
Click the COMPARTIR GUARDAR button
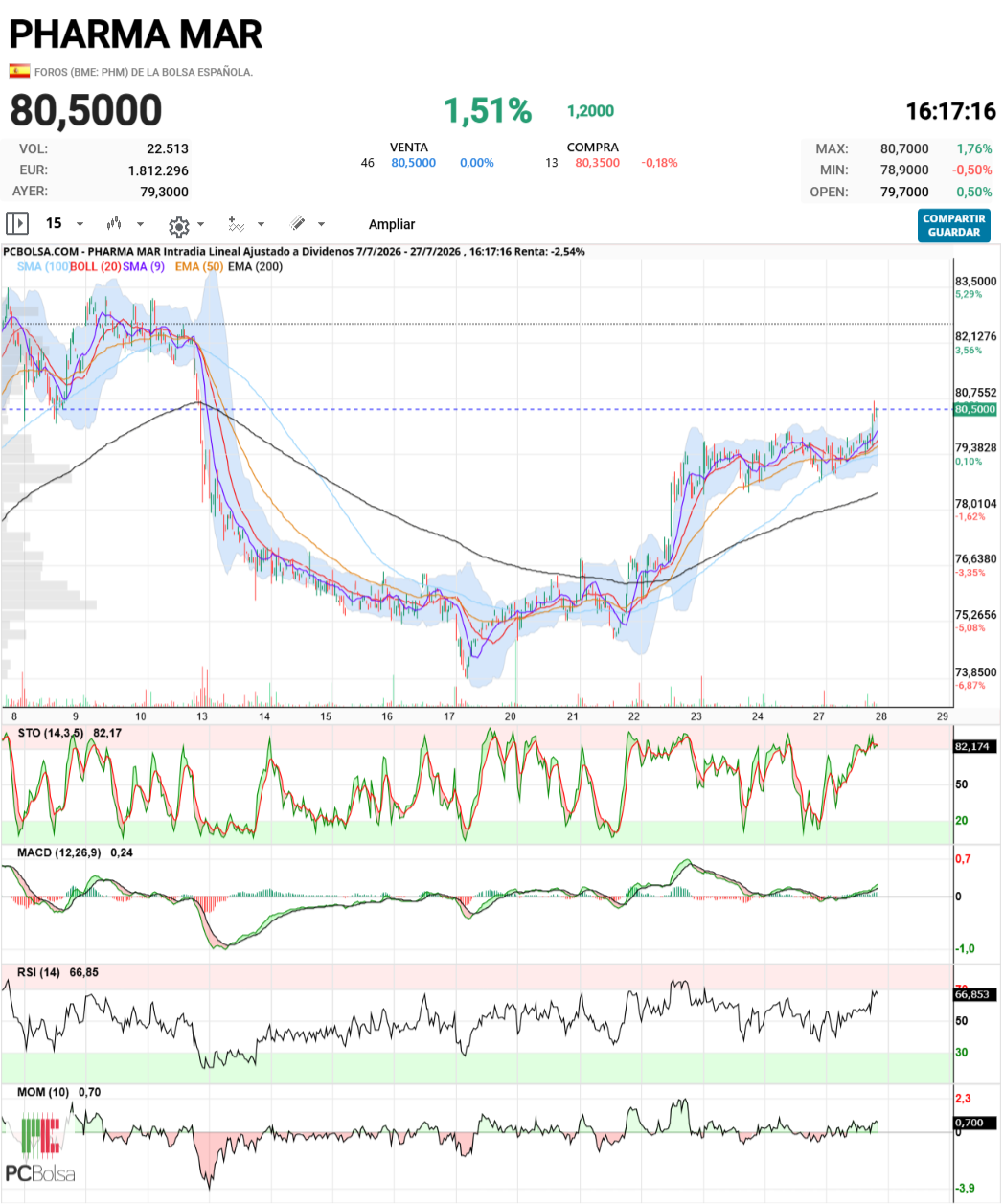[x=954, y=225]
